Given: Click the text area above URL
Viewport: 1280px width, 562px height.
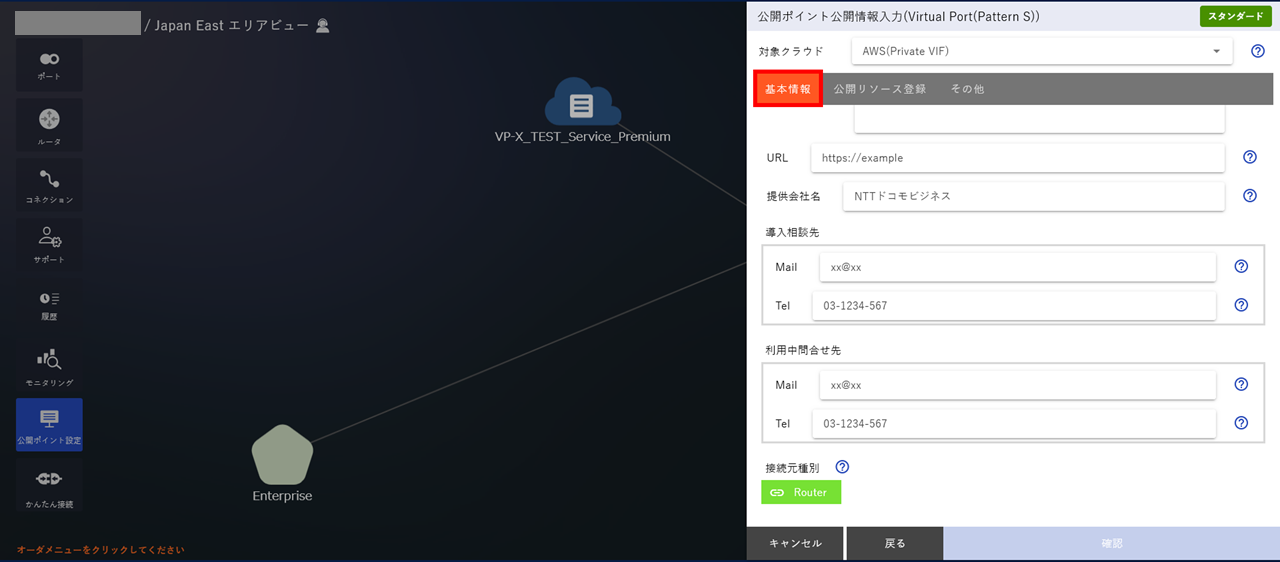Looking at the screenshot, I should 1039,119.
